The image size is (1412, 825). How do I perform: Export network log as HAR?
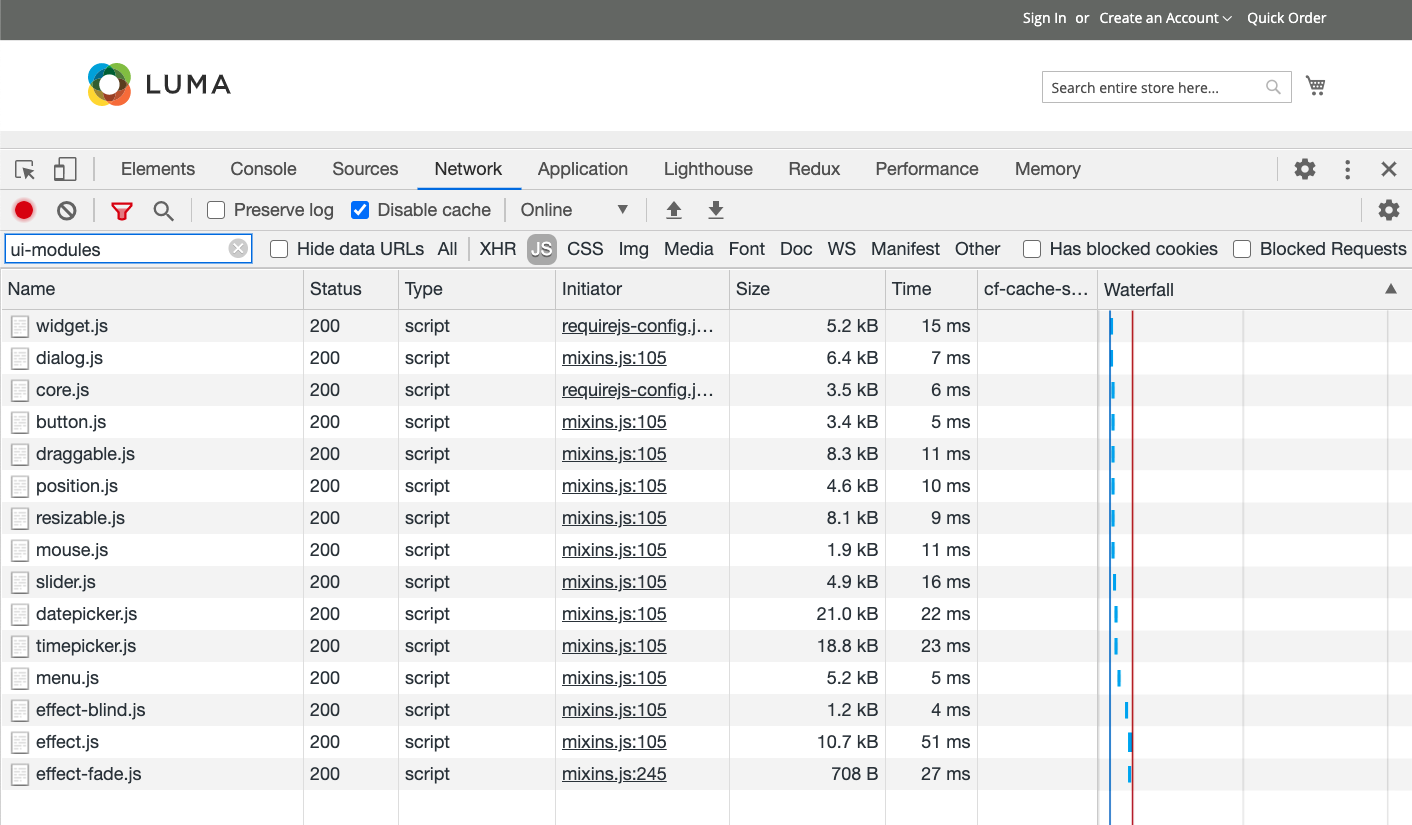[x=715, y=210]
